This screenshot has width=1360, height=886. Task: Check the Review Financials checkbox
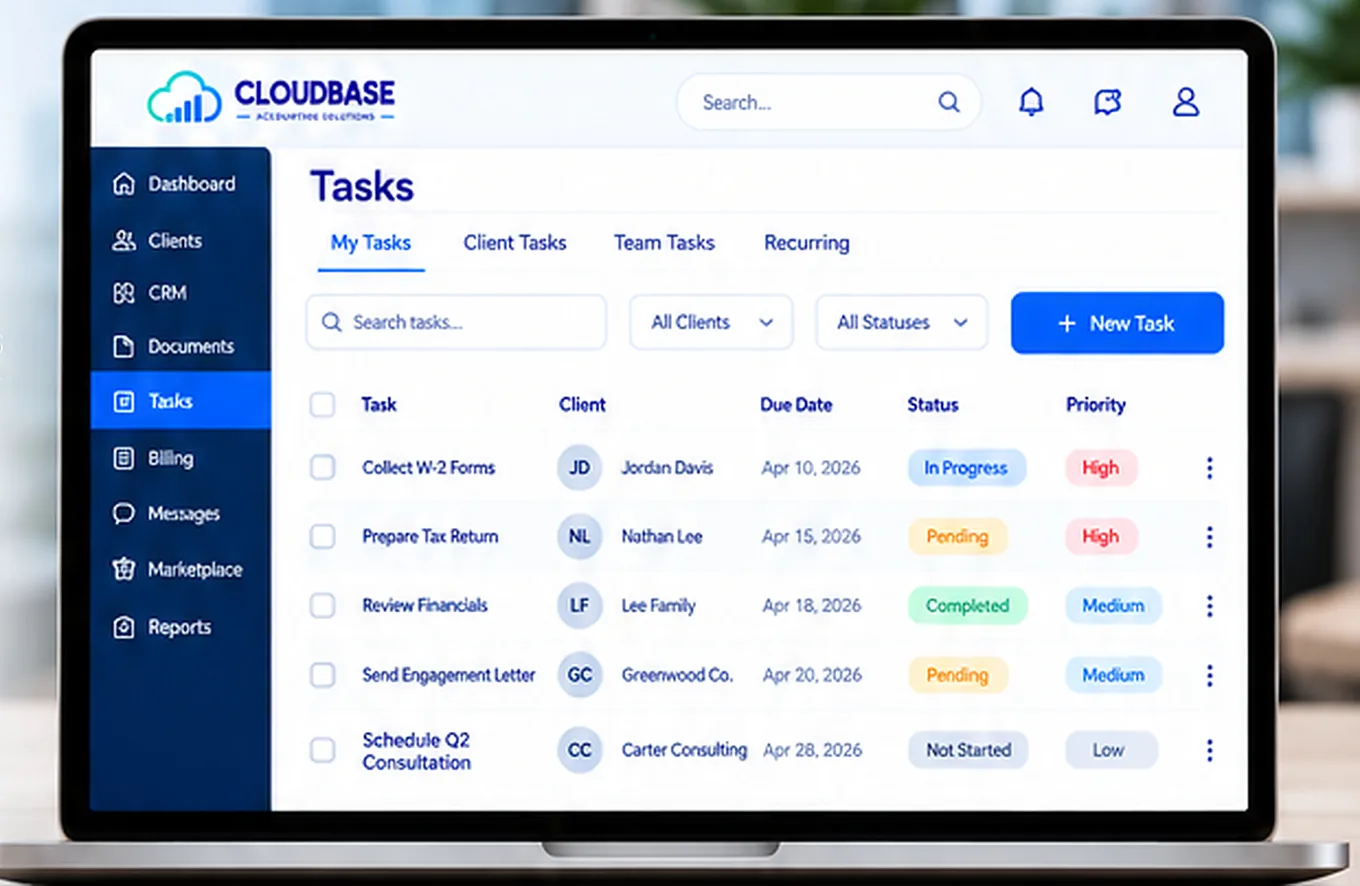322,605
